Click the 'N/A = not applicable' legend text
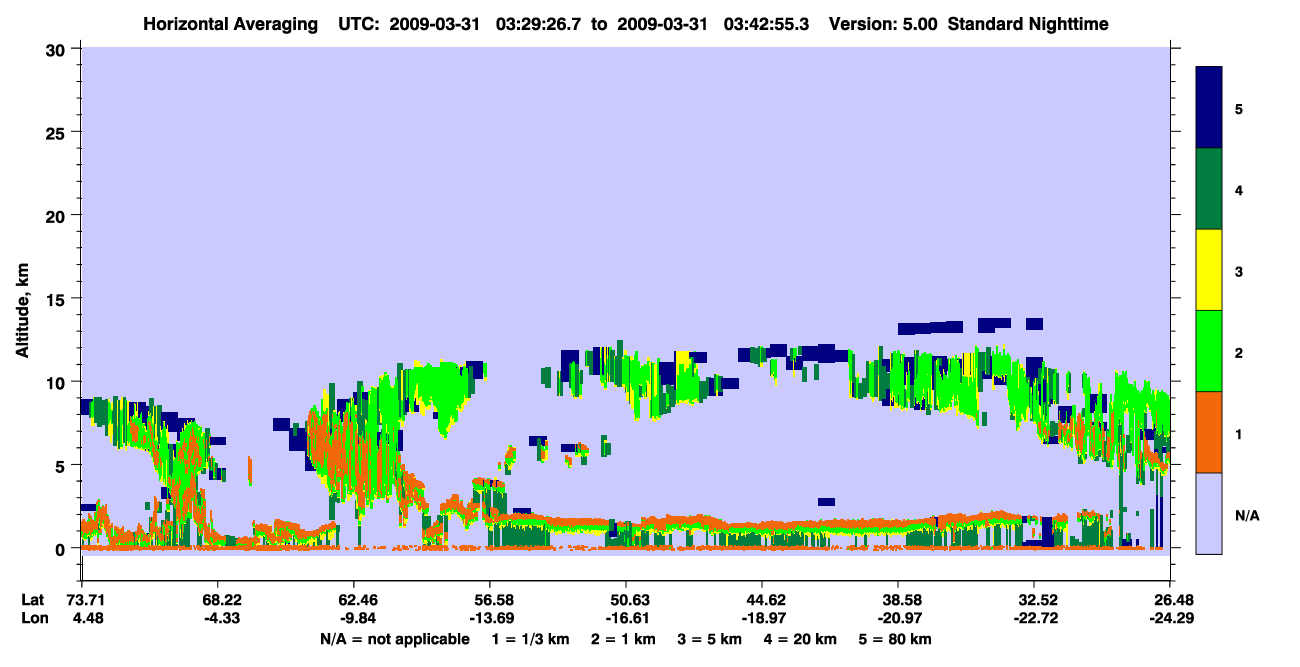The image size is (1300, 667). pyautogui.click(x=394, y=639)
